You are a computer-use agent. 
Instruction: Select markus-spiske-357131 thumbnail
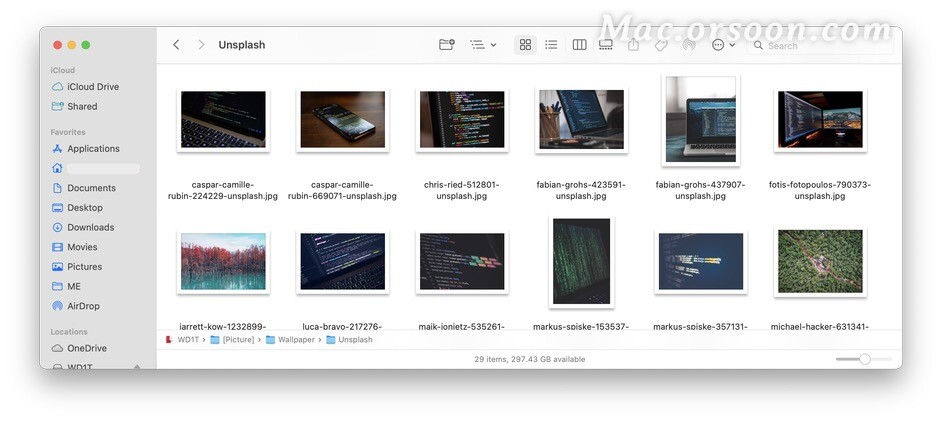700,261
